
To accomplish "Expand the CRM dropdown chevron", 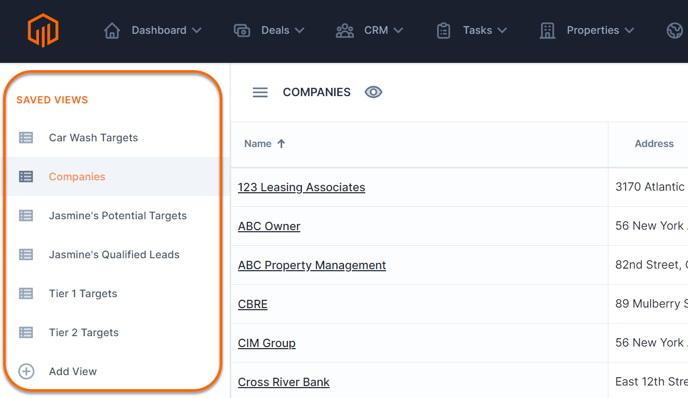I will (398, 30).
